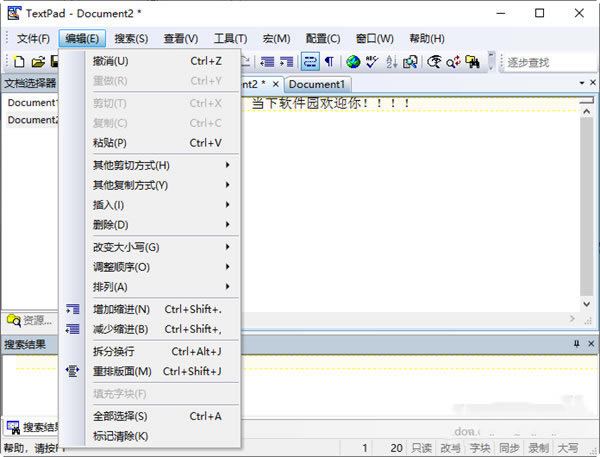Toggle visible paragraph marks (¶) icon
The width and height of the screenshot is (600, 457).
pos(329,62)
